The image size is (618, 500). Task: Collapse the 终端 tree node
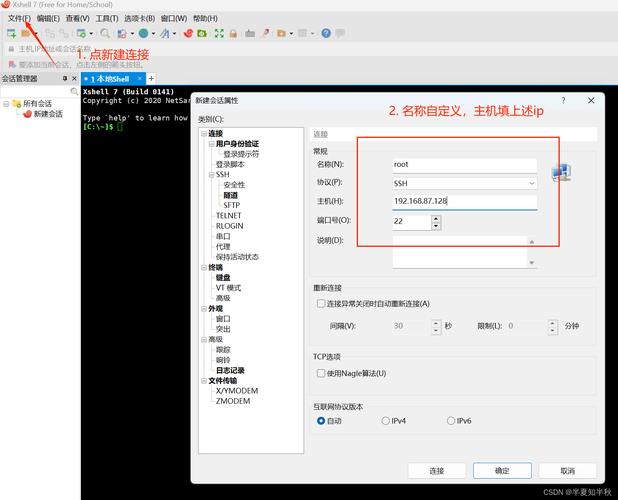pos(204,268)
